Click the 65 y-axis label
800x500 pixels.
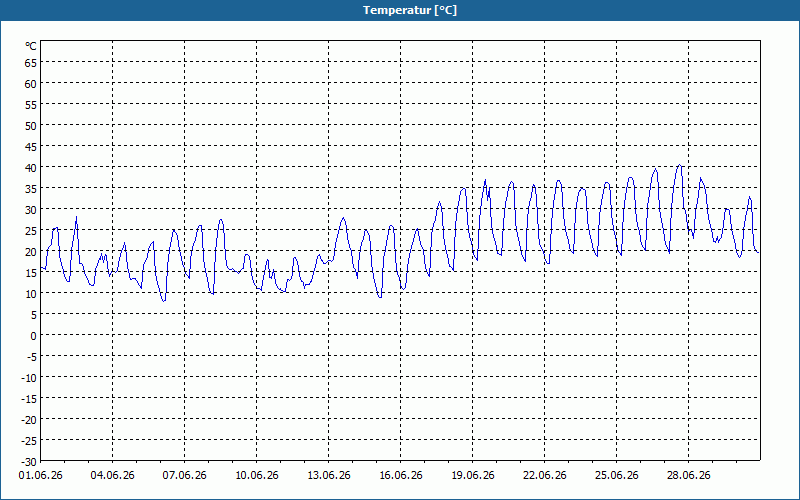(31, 63)
